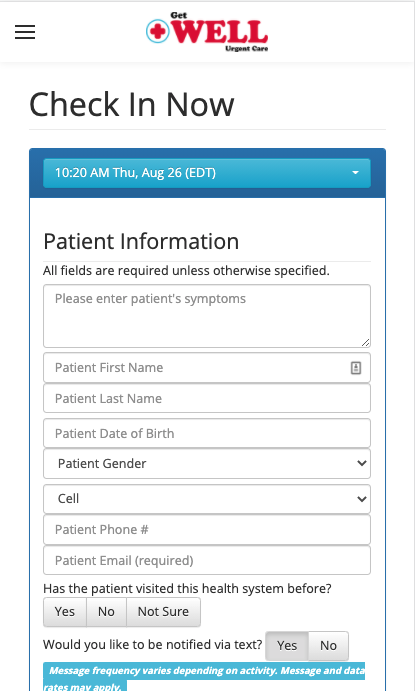Expand the Patient Gender dropdown
The image size is (415, 691).
point(207,464)
